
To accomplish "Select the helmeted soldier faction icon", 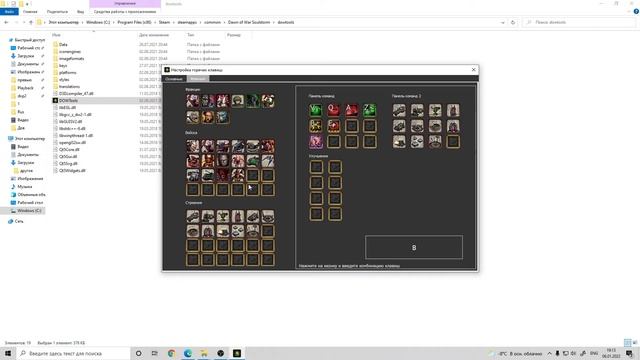I will pyautogui.click(x=238, y=100).
